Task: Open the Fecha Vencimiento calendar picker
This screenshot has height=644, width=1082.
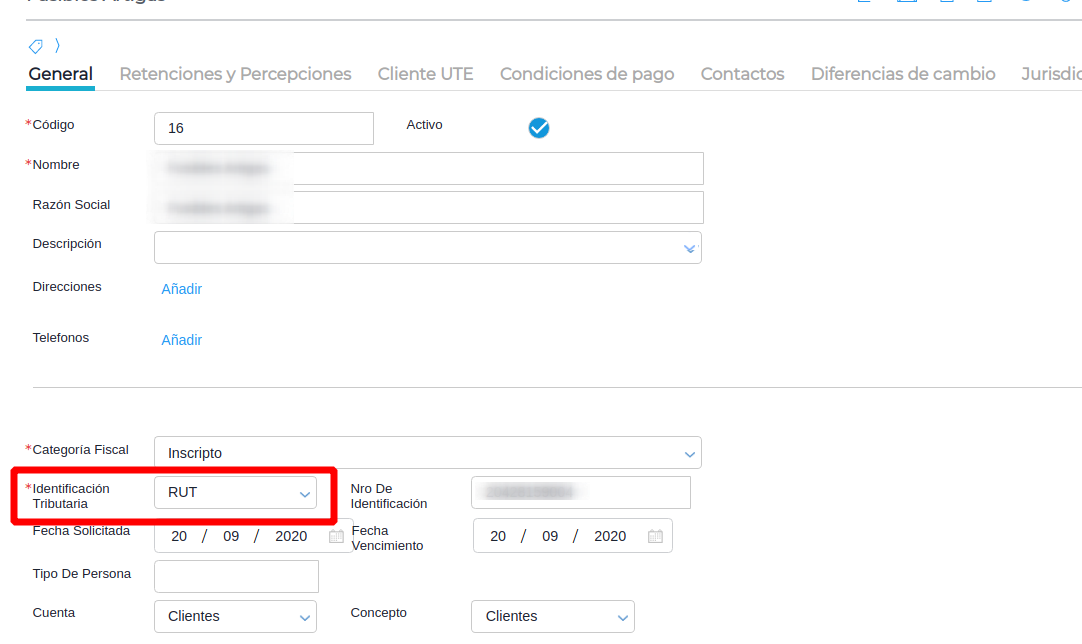Action: (655, 536)
